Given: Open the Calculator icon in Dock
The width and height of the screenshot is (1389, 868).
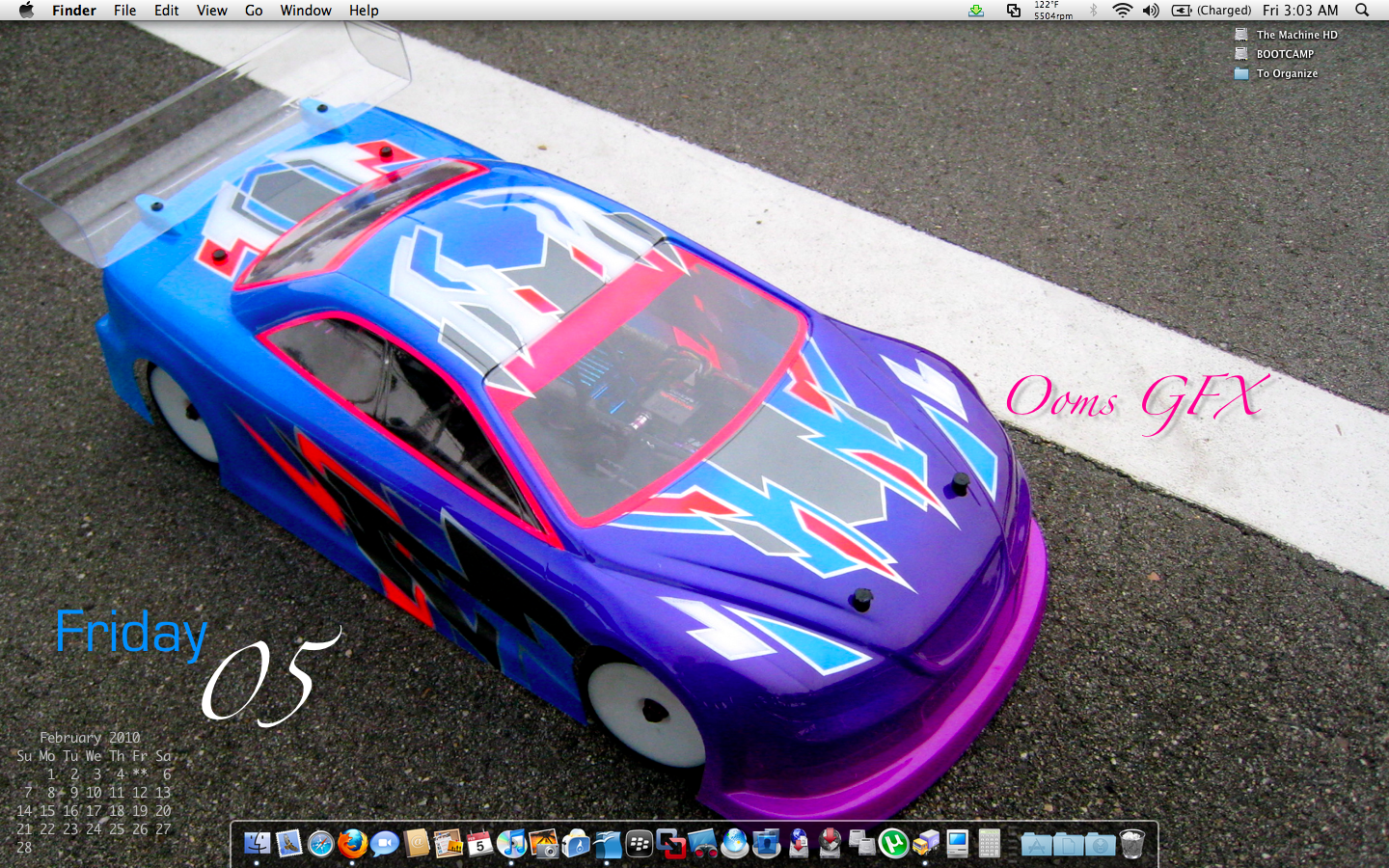Looking at the screenshot, I should point(989,844).
